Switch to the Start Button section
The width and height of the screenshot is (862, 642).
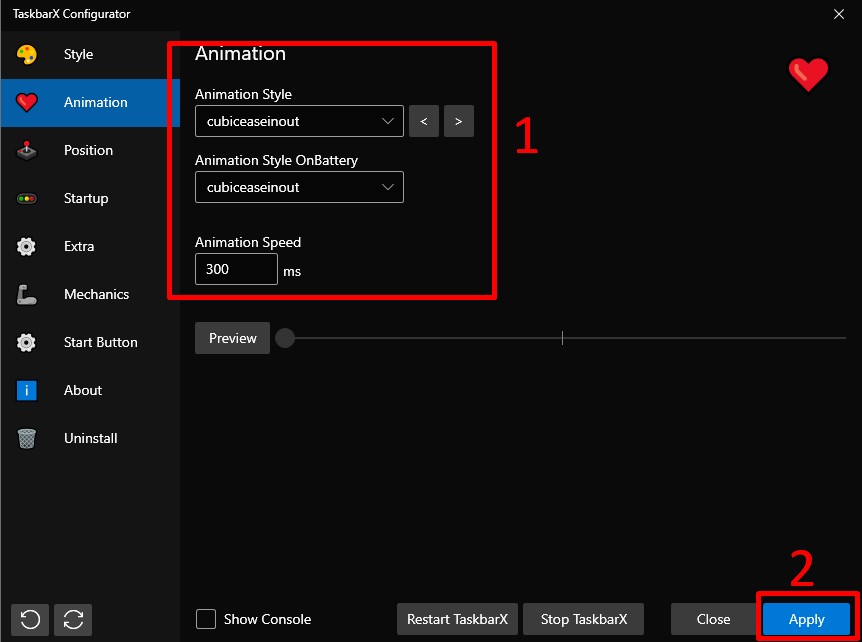[100, 342]
